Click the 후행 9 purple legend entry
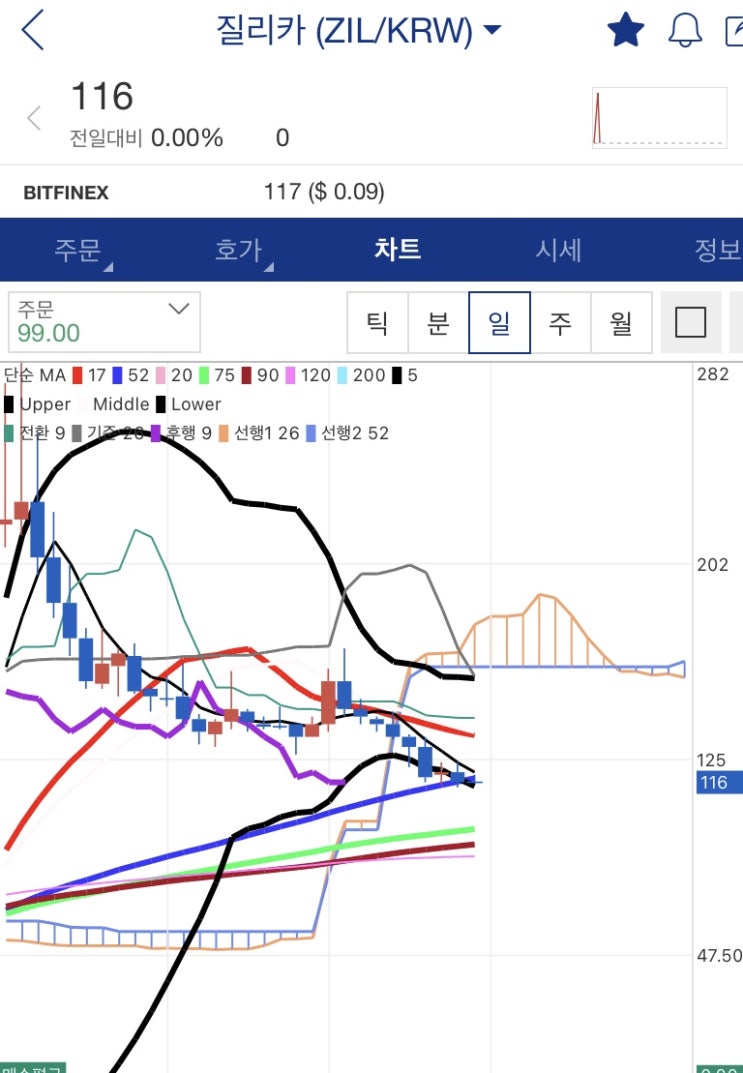Viewport: 743px width, 1073px height. click(181, 432)
